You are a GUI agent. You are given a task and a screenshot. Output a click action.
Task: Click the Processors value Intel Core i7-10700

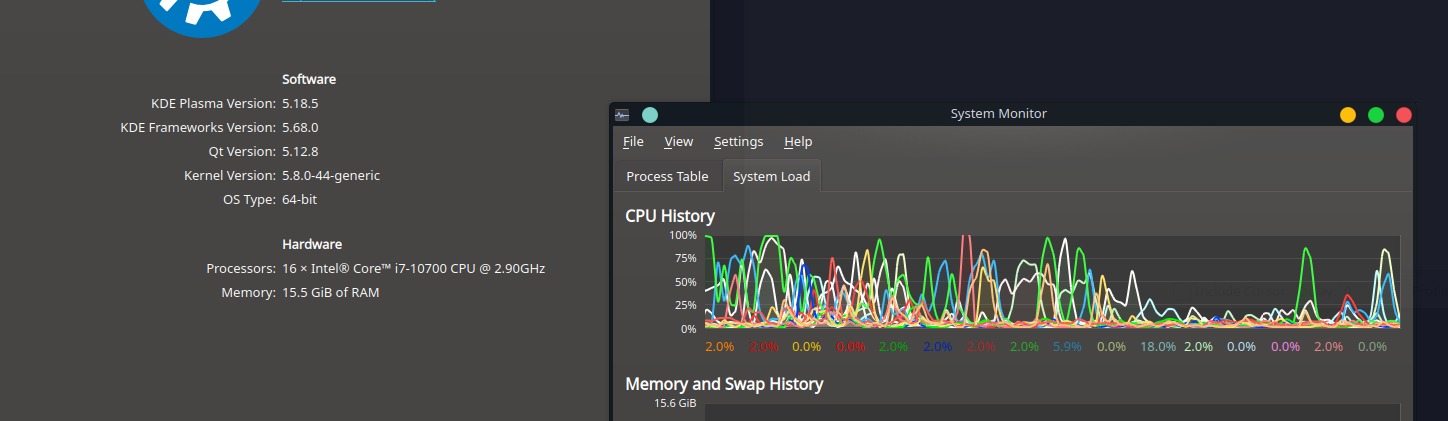(414, 268)
